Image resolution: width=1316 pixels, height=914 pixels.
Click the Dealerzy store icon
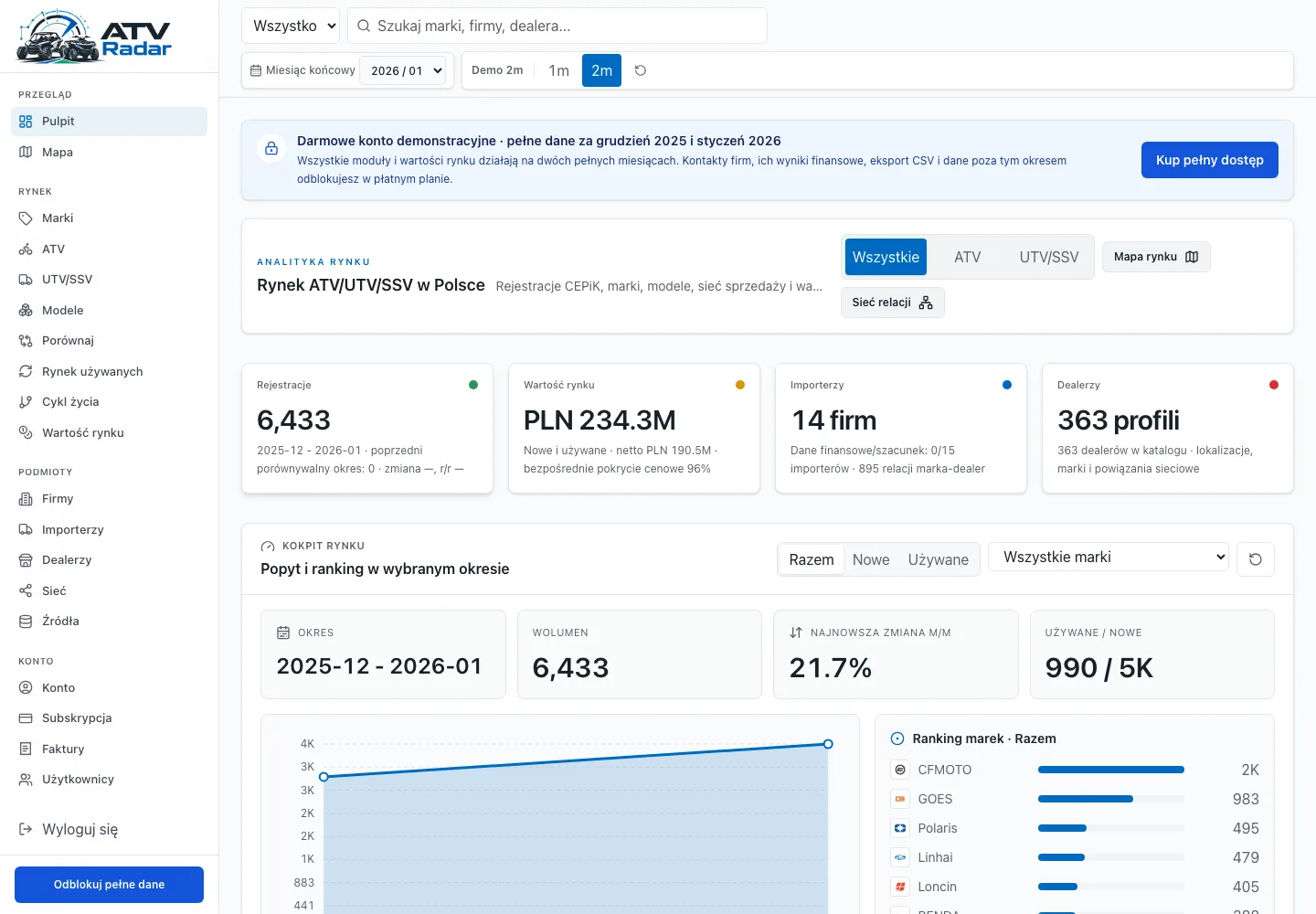click(x=26, y=560)
